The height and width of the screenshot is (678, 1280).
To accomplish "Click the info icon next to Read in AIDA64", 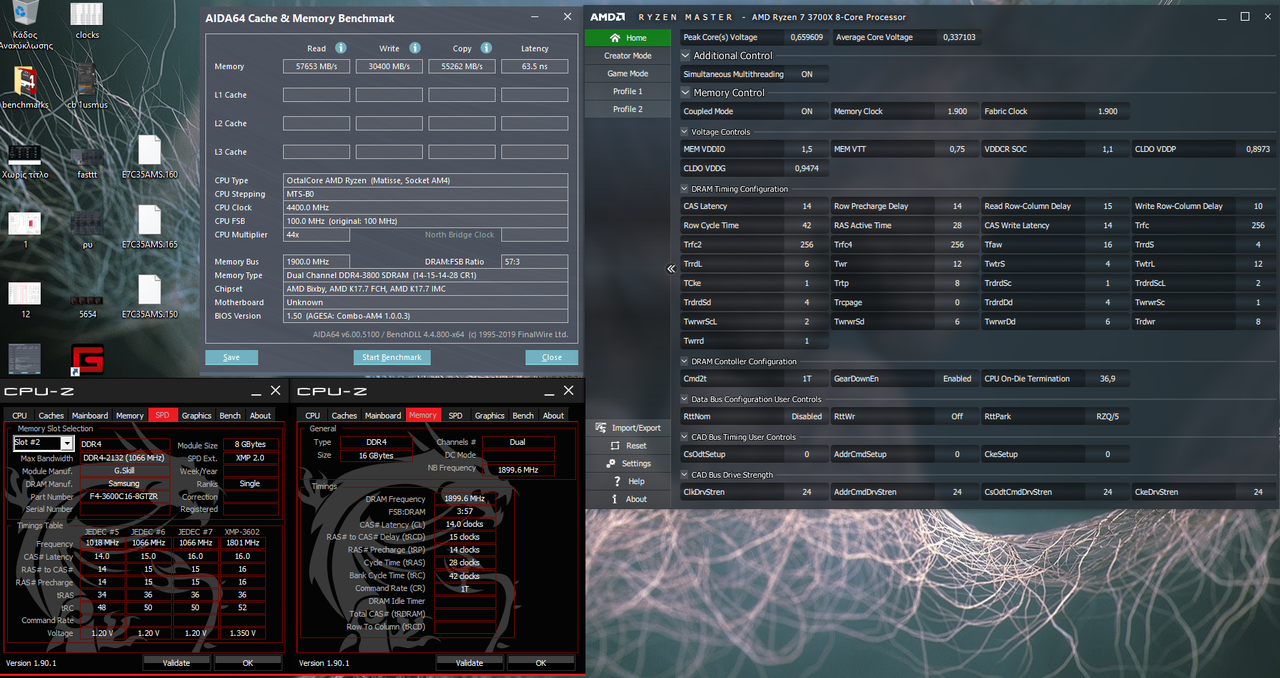I will point(341,48).
